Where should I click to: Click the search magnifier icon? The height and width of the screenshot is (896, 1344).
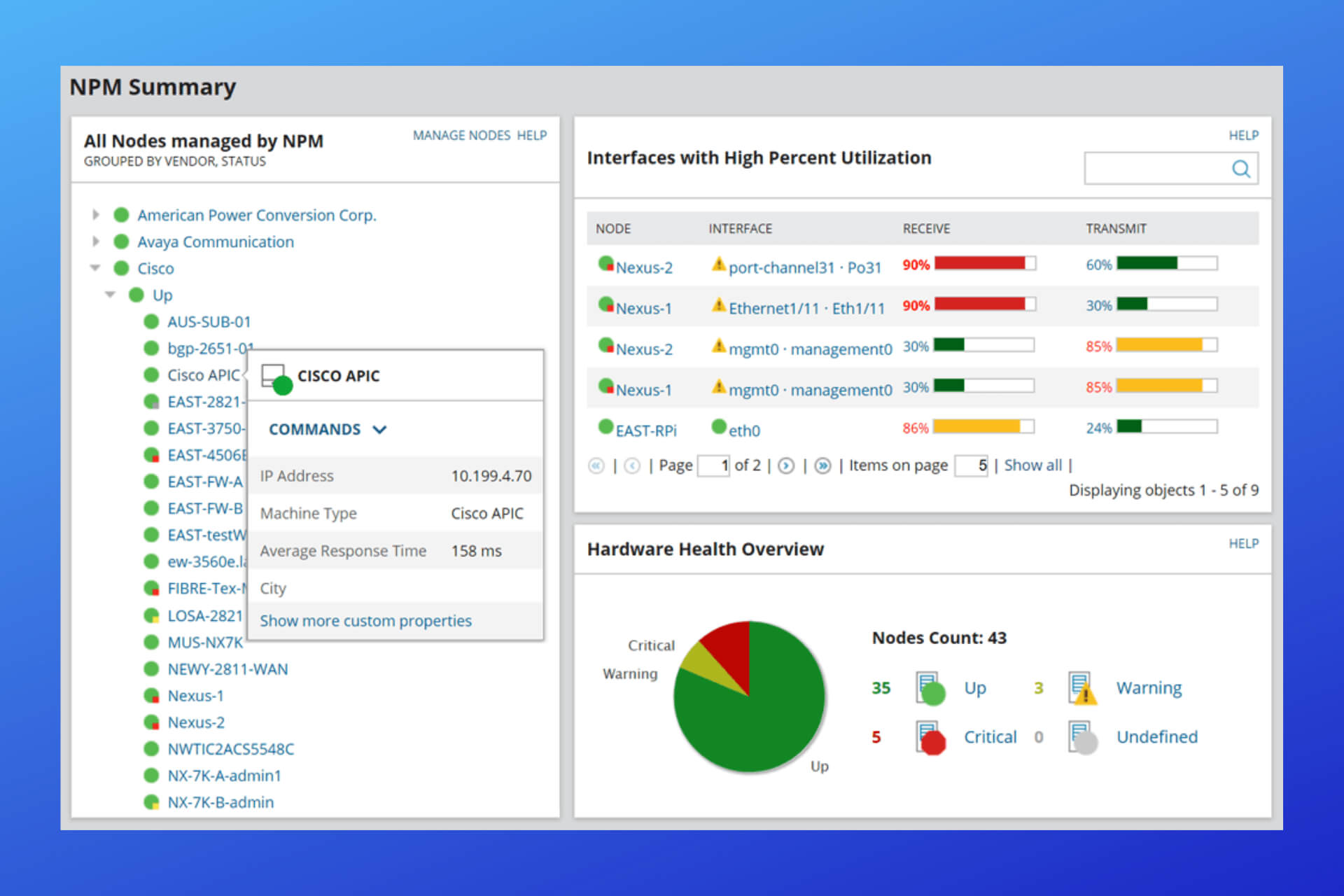(x=1240, y=169)
